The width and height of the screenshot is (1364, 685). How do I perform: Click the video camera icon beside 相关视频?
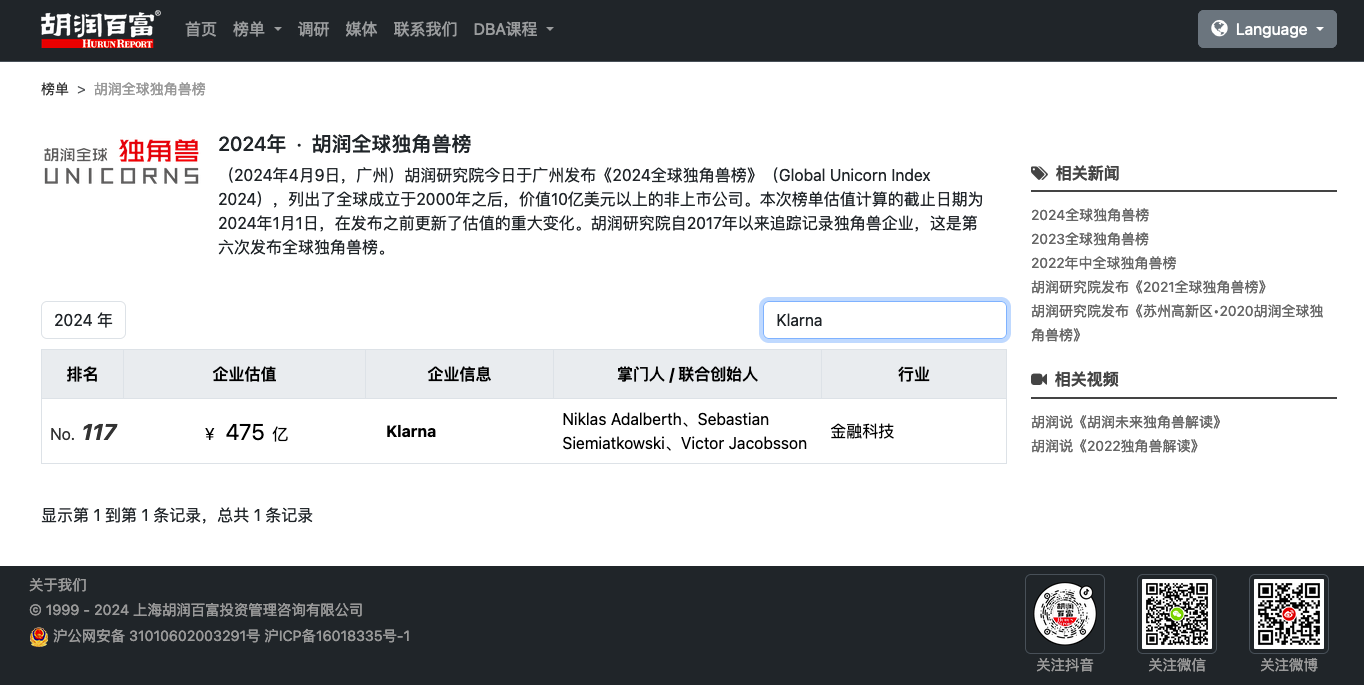pos(1039,379)
